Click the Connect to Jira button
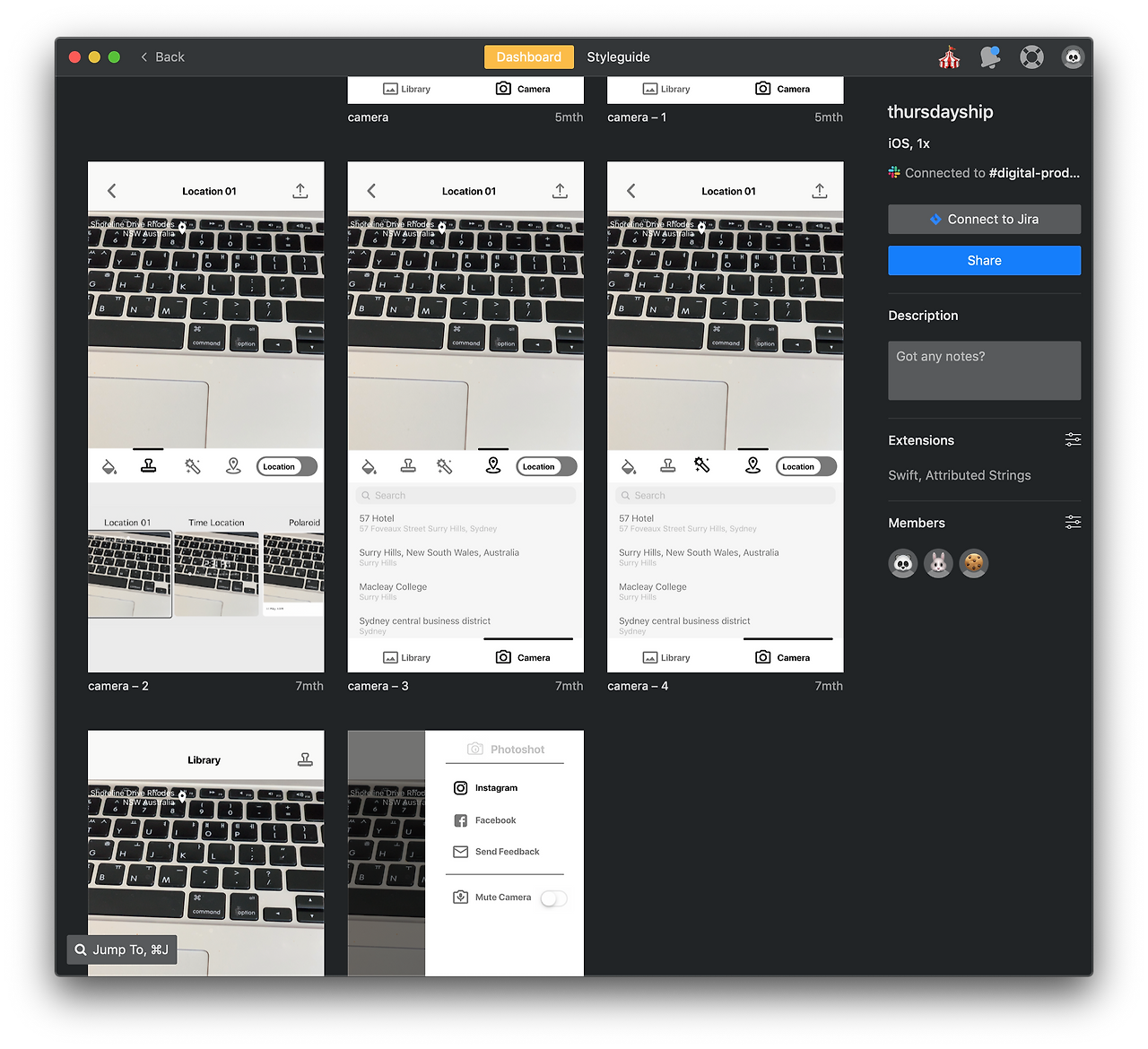1148x1049 pixels. [984, 219]
